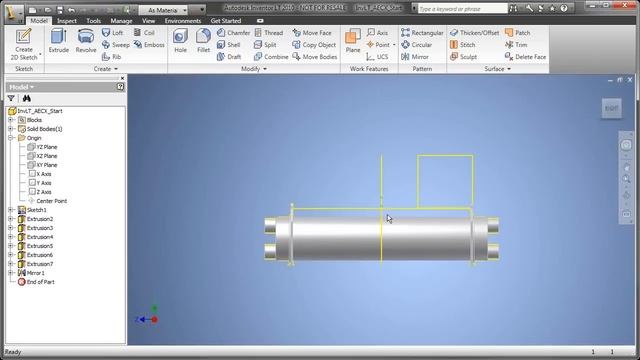This screenshot has width=640, height=360.
Task: Choose the Loft tool
Action: (x=112, y=33)
